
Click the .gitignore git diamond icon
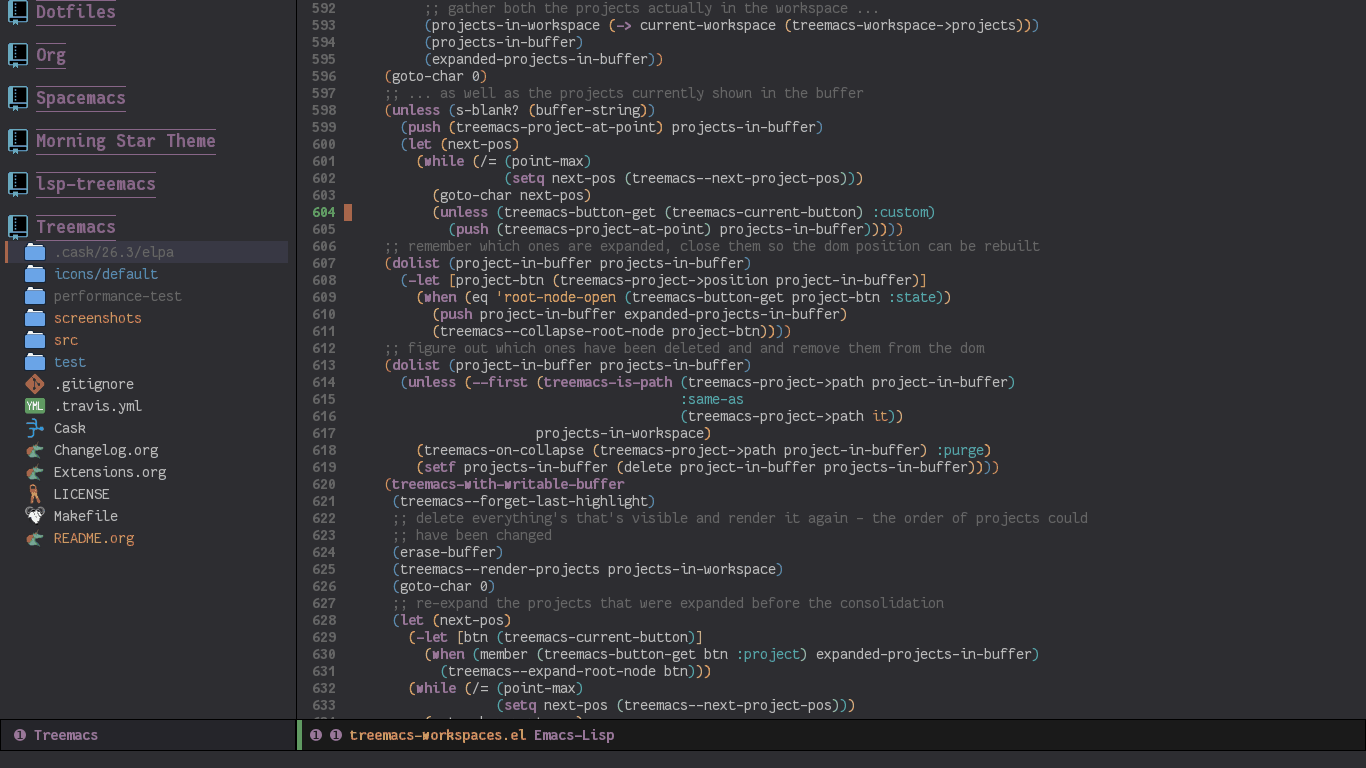(x=34, y=384)
